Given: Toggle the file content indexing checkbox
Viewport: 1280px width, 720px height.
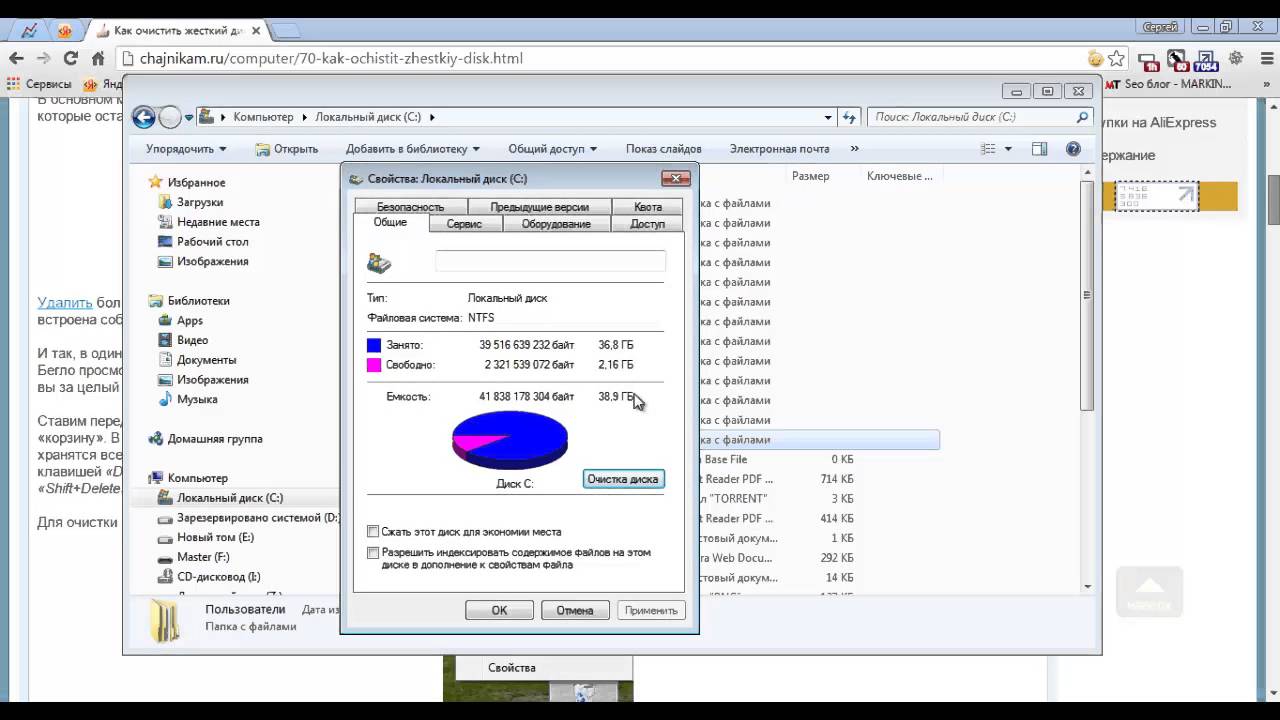Looking at the screenshot, I should 373,552.
